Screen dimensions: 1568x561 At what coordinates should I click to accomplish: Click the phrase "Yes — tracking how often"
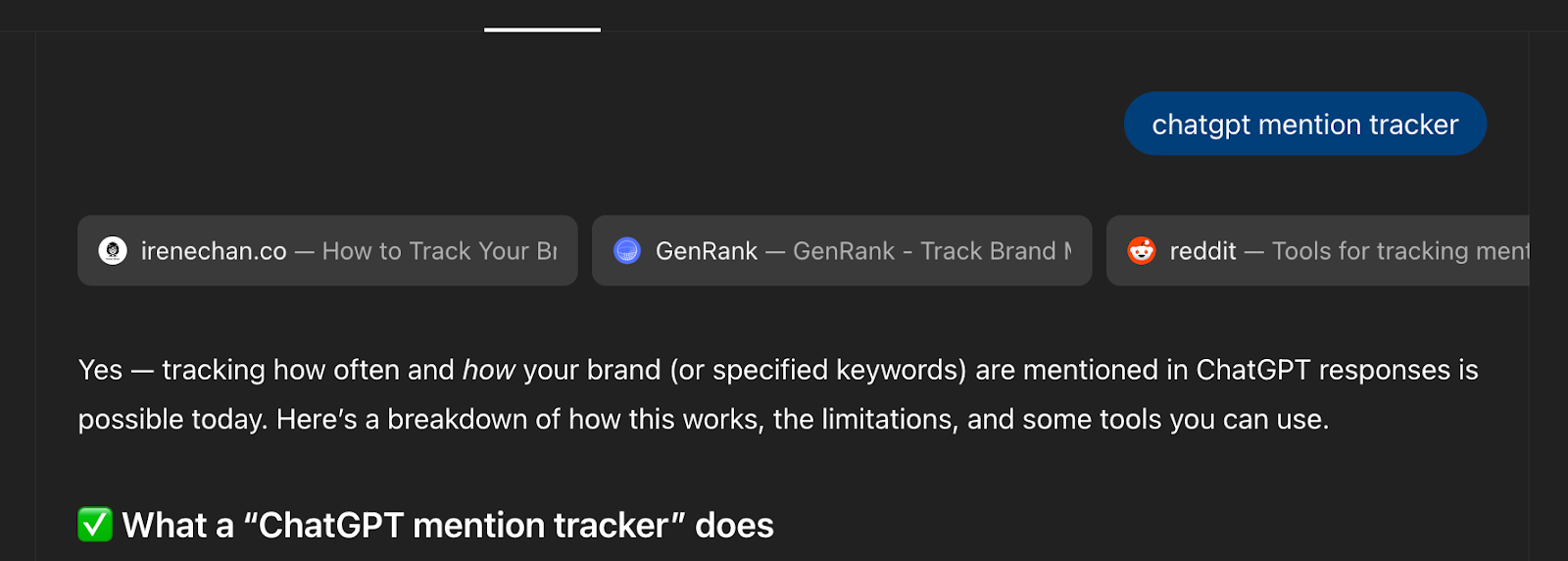point(266,370)
